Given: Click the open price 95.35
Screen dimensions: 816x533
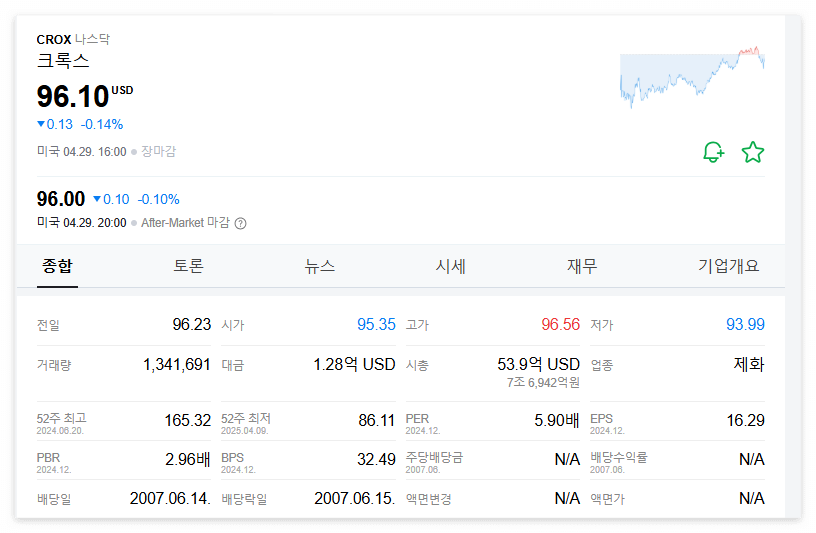Looking at the screenshot, I should click(376, 324).
